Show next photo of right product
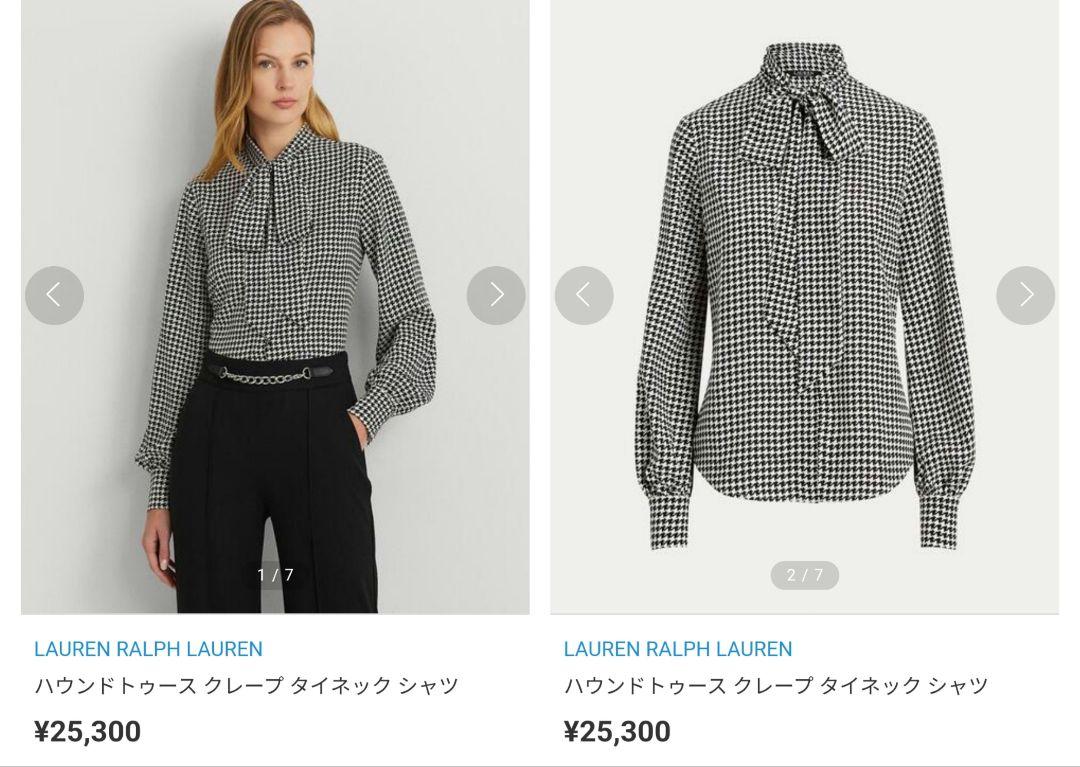Viewport: 1080px width, 767px height. pyautogui.click(x=1026, y=295)
